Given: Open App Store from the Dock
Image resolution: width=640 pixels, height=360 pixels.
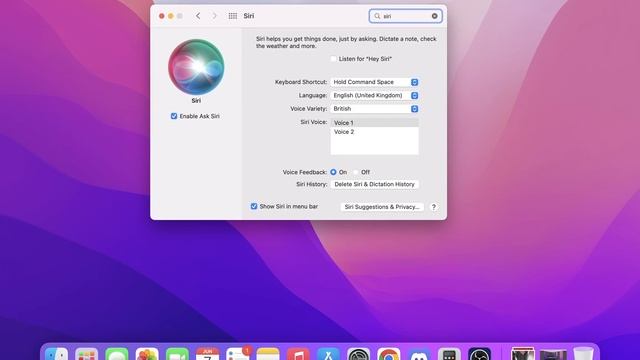Looking at the screenshot, I should click(x=328, y=354).
